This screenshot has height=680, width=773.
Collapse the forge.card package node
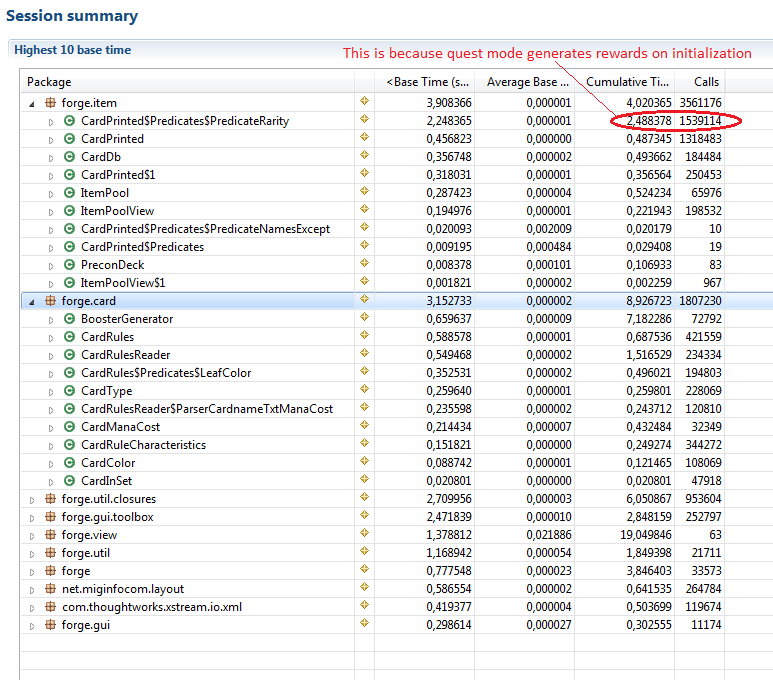tap(32, 301)
